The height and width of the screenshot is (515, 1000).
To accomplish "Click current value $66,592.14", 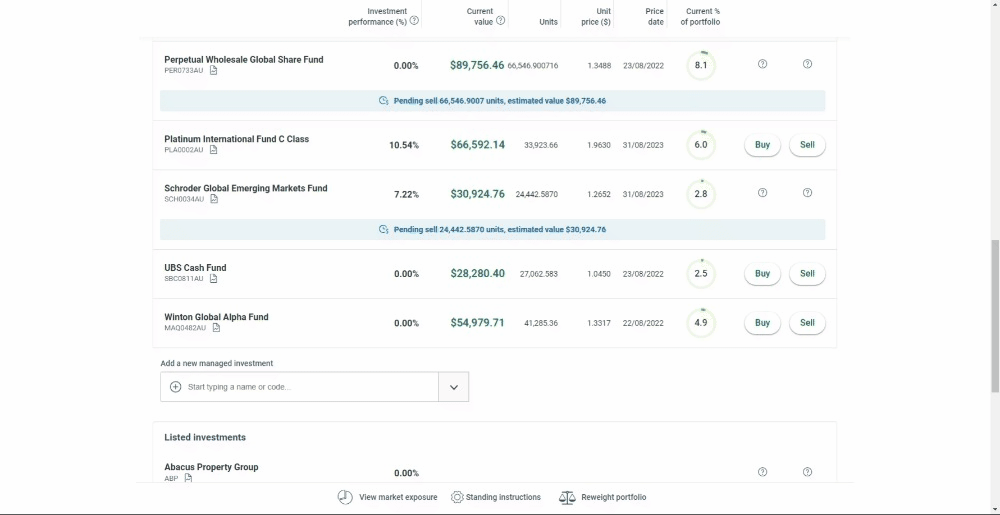I will coord(477,145).
